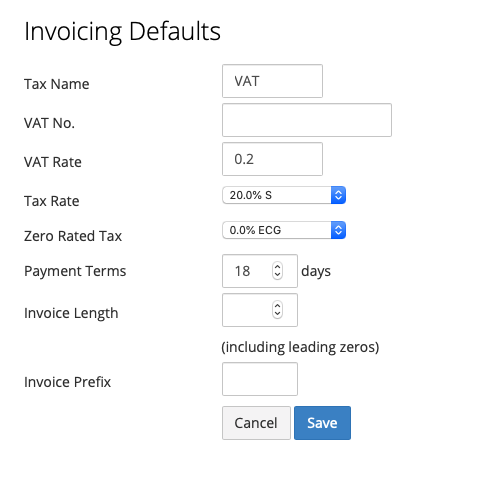
Task: Focus the empty VAT No. field
Action: click(x=307, y=120)
